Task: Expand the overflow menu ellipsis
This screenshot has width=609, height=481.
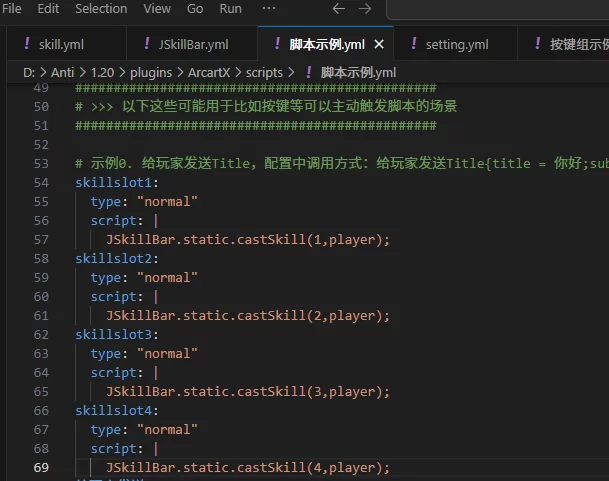Action: click(x=269, y=8)
